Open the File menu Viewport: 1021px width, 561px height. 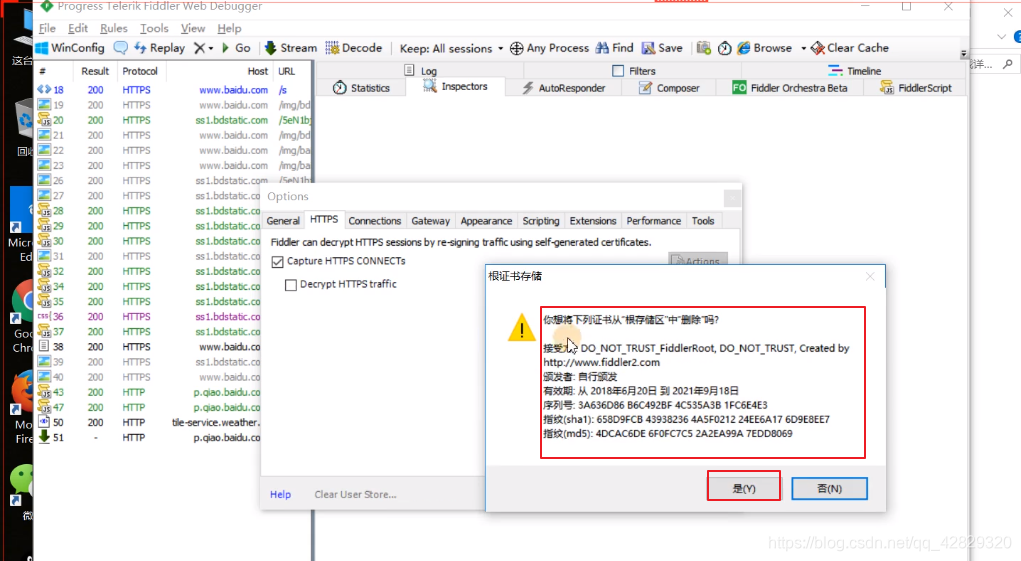(47, 29)
